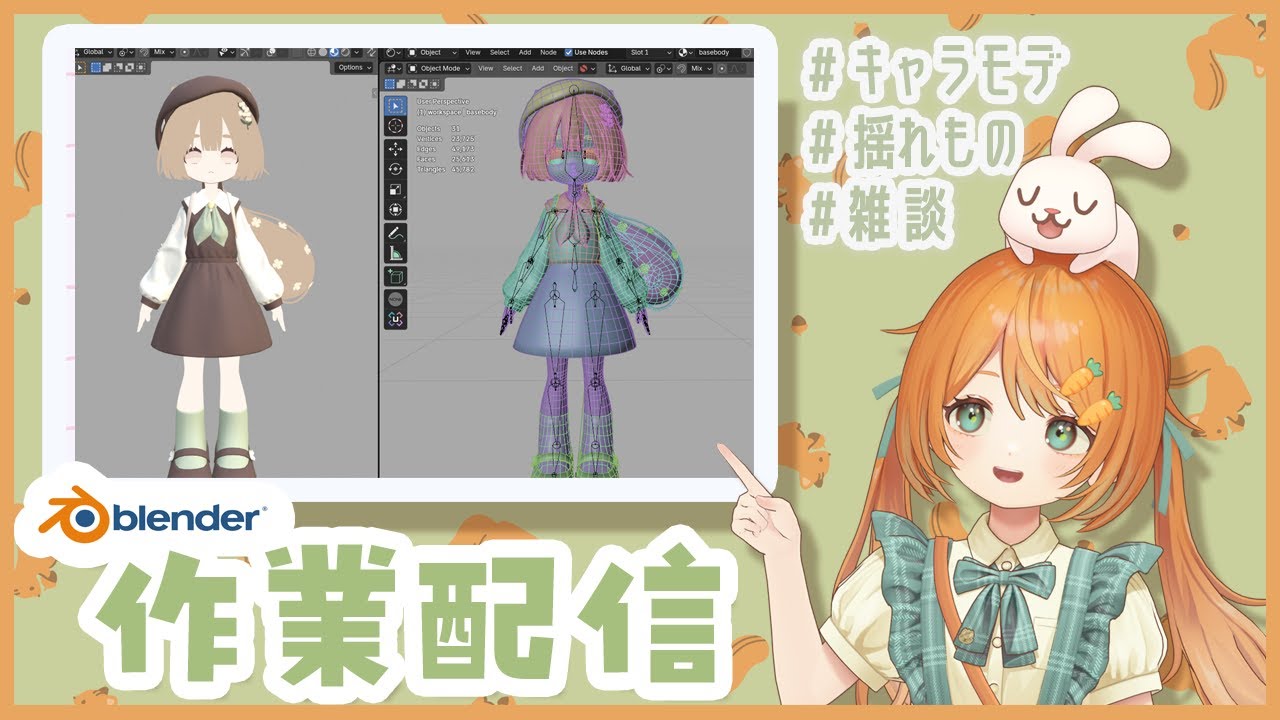Select the Add Cube tool

pos(396,275)
